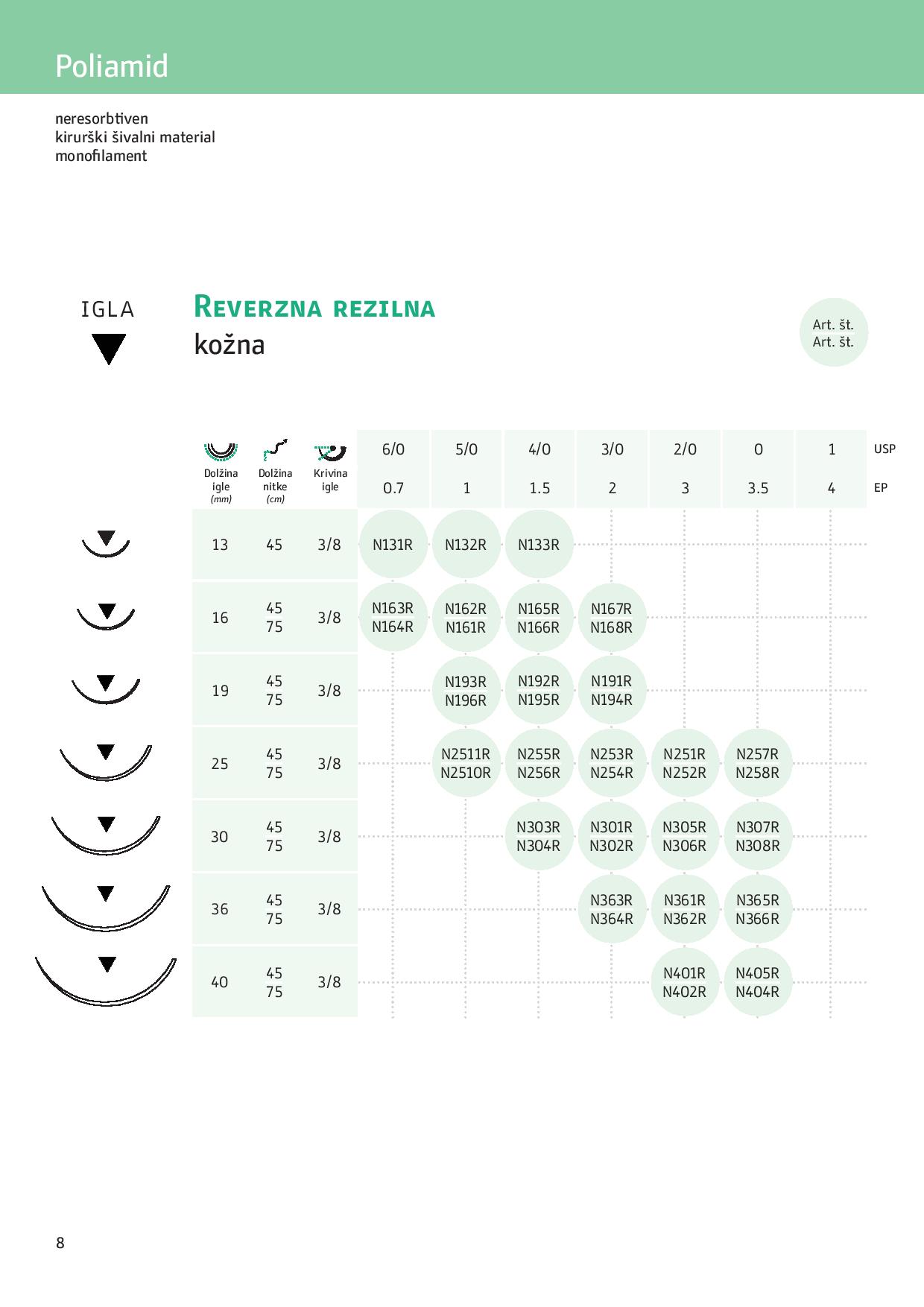
Task: Click the needle length icon above Dolžina igle
Action: click(221, 452)
